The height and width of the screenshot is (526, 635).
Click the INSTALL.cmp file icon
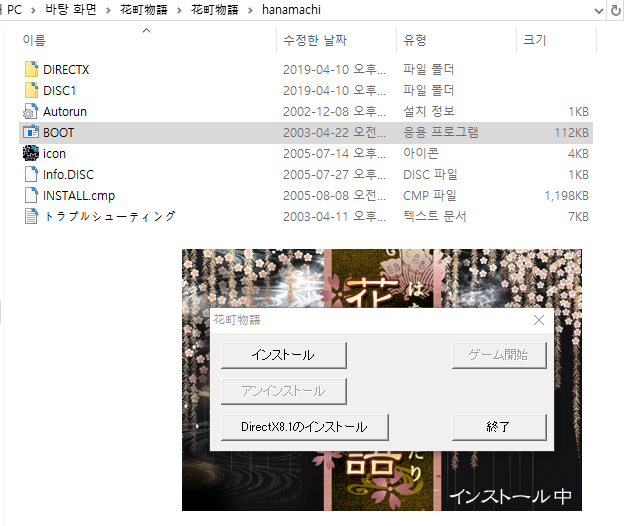click(x=31, y=196)
